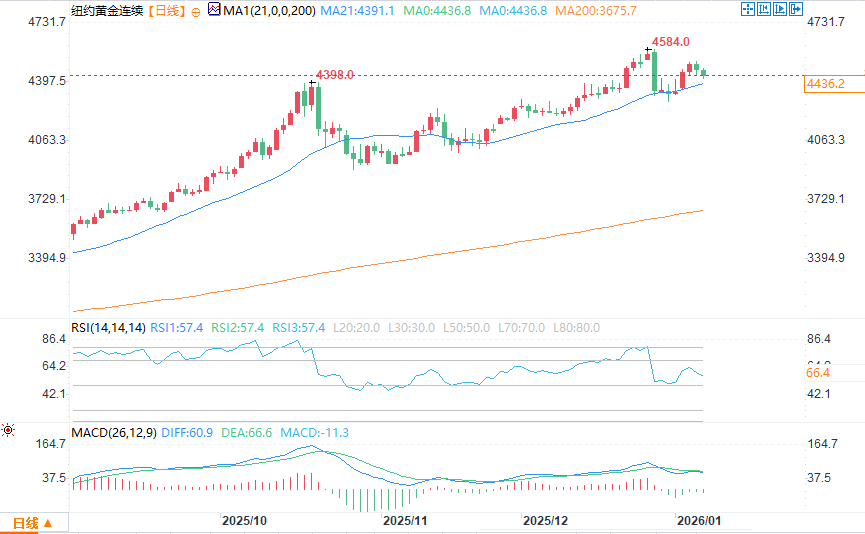Click the right axis 4063.3 price label

coord(826,140)
